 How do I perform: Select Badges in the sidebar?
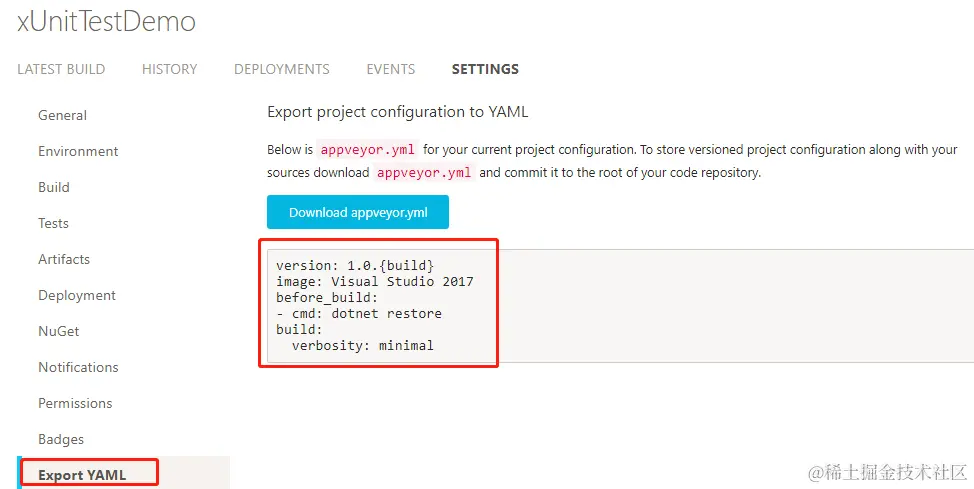60,439
